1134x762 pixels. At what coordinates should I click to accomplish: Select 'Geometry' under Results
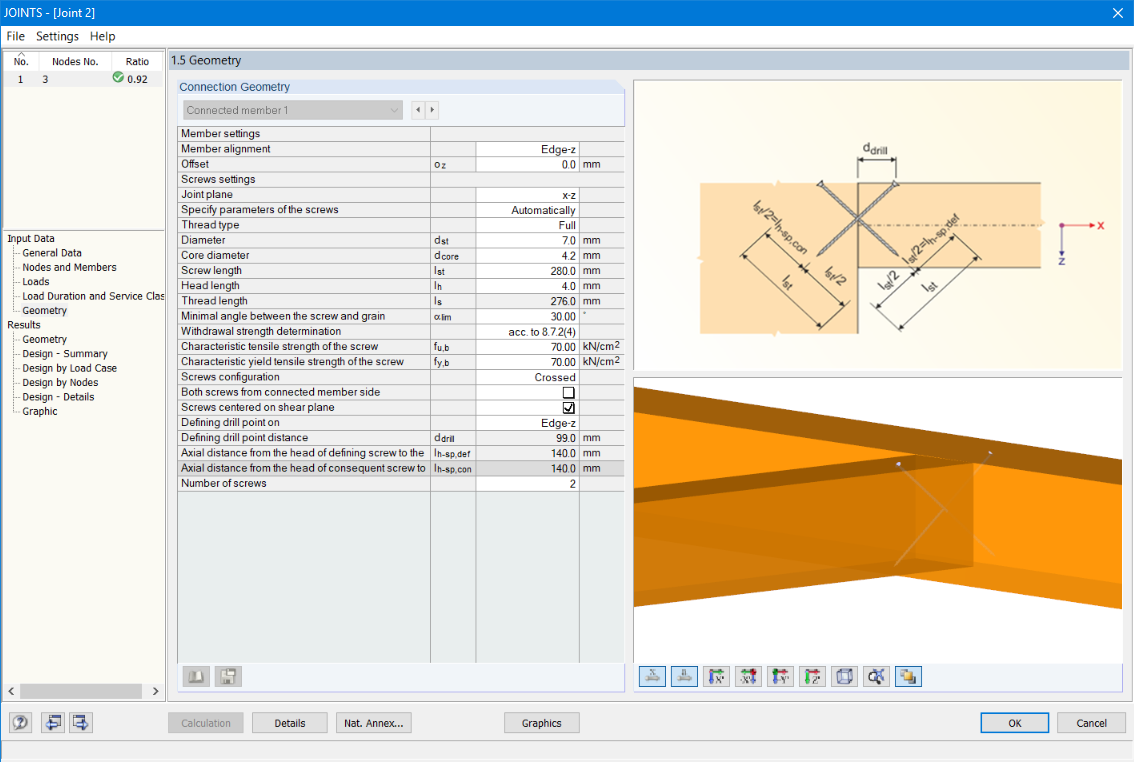coord(44,340)
